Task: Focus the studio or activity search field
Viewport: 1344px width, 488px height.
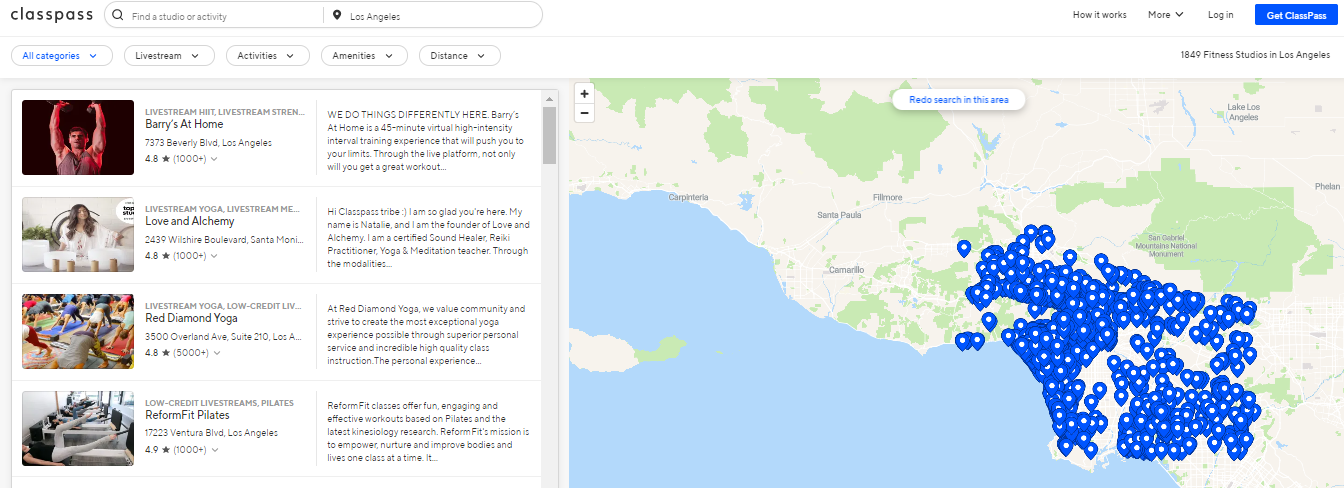Action: coord(220,16)
